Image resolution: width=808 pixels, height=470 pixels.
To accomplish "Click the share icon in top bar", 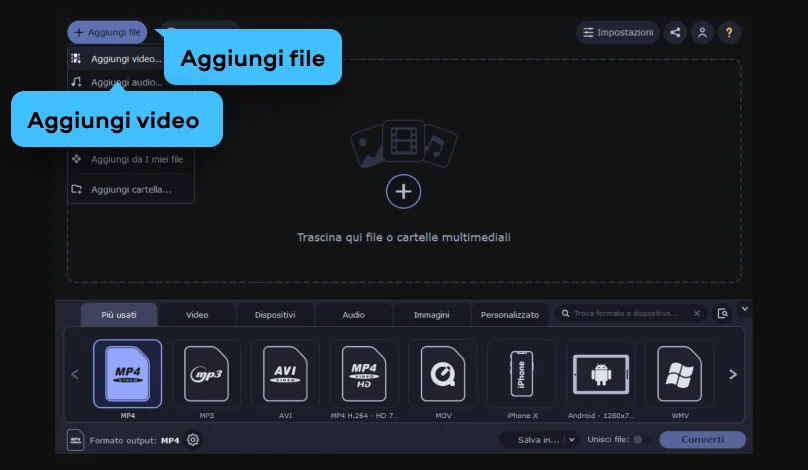I will tap(675, 33).
